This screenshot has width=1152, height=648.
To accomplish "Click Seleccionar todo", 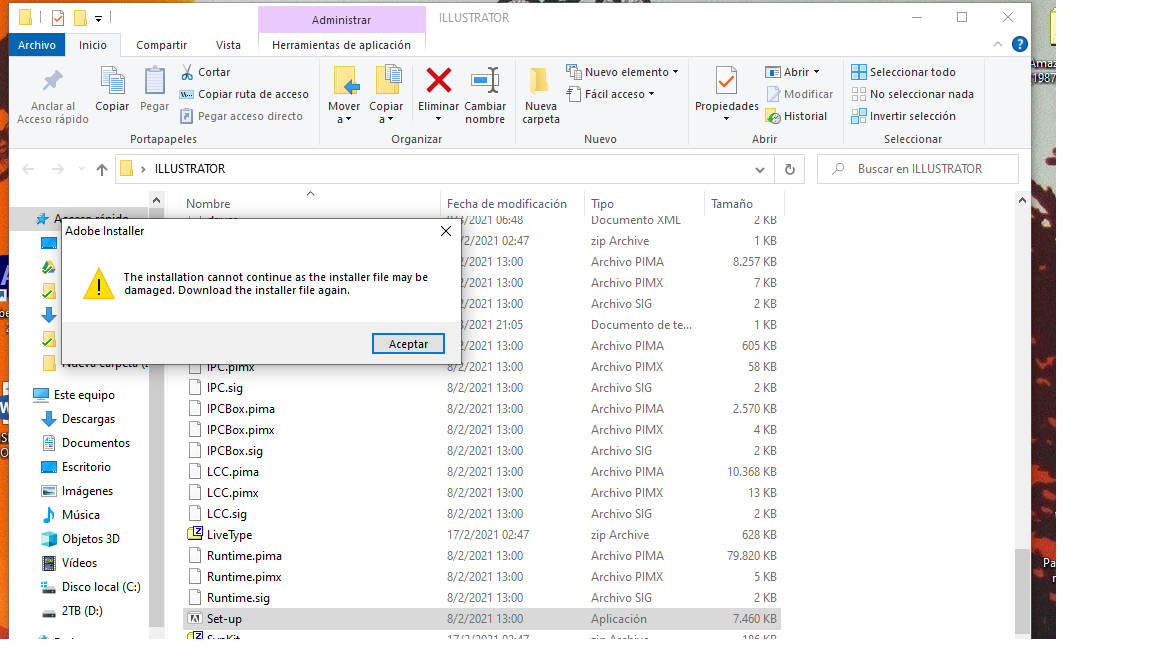I will pos(904,72).
